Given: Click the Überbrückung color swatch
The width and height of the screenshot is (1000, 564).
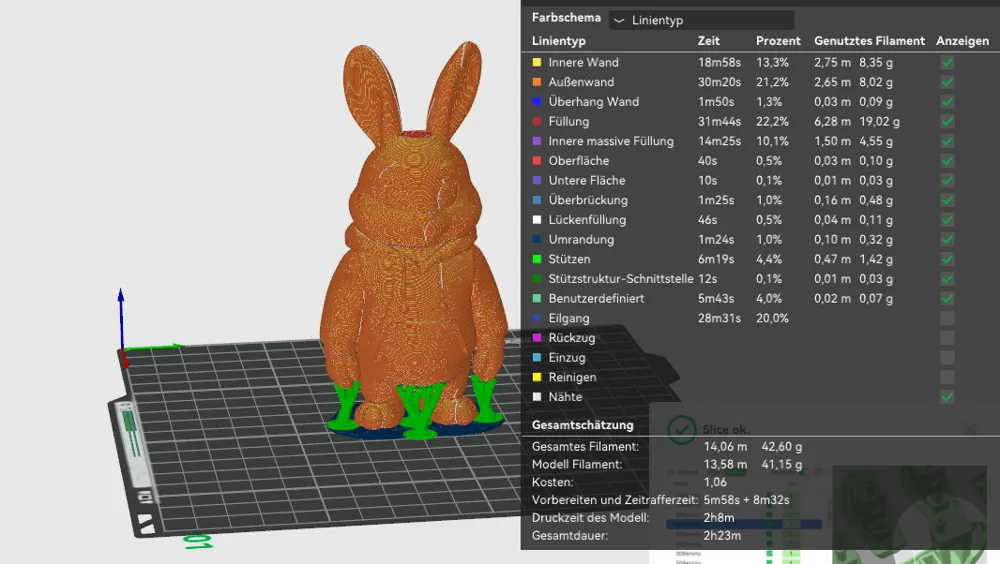Looking at the screenshot, I should tap(537, 200).
